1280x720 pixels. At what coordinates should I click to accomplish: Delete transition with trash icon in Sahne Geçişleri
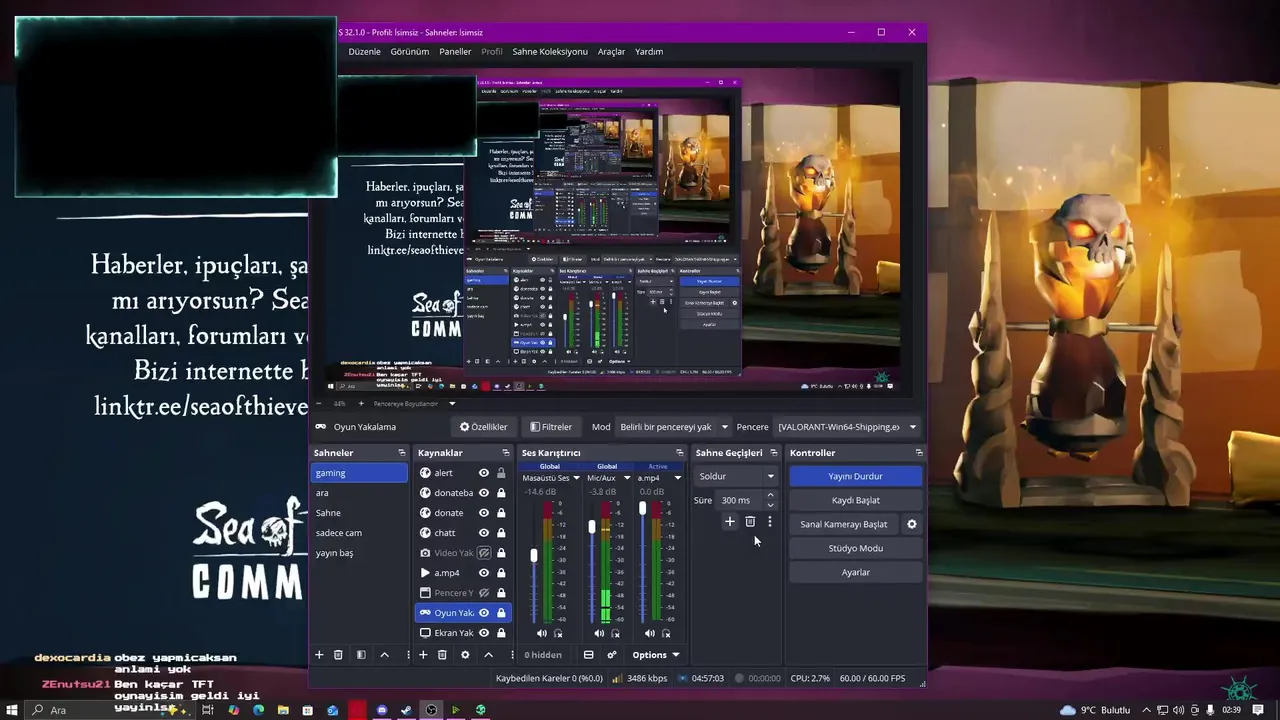click(750, 521)
